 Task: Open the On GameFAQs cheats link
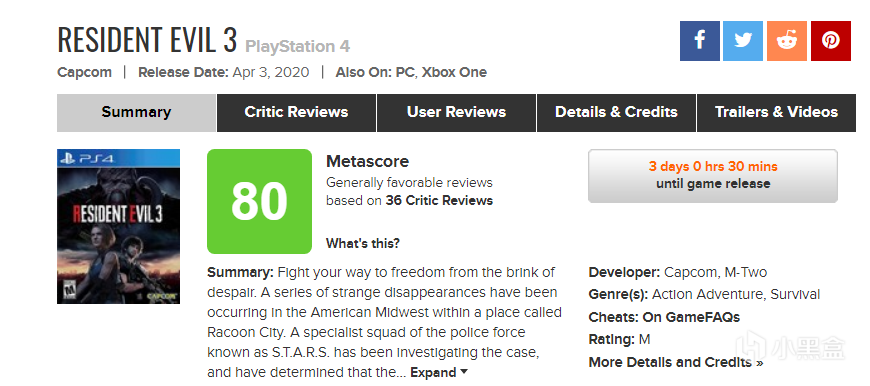(x=691, y=317)
